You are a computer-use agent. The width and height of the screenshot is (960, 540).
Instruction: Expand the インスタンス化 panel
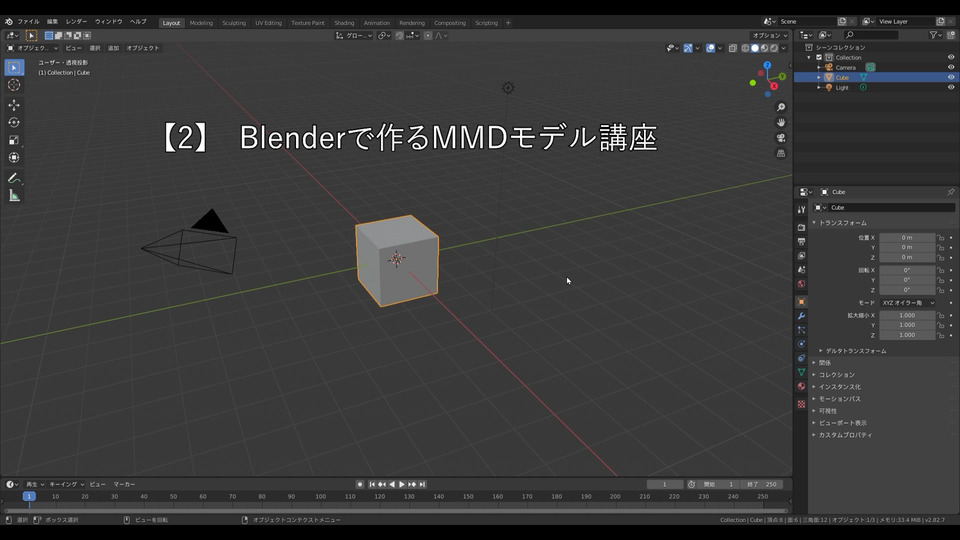click(839, 387)
